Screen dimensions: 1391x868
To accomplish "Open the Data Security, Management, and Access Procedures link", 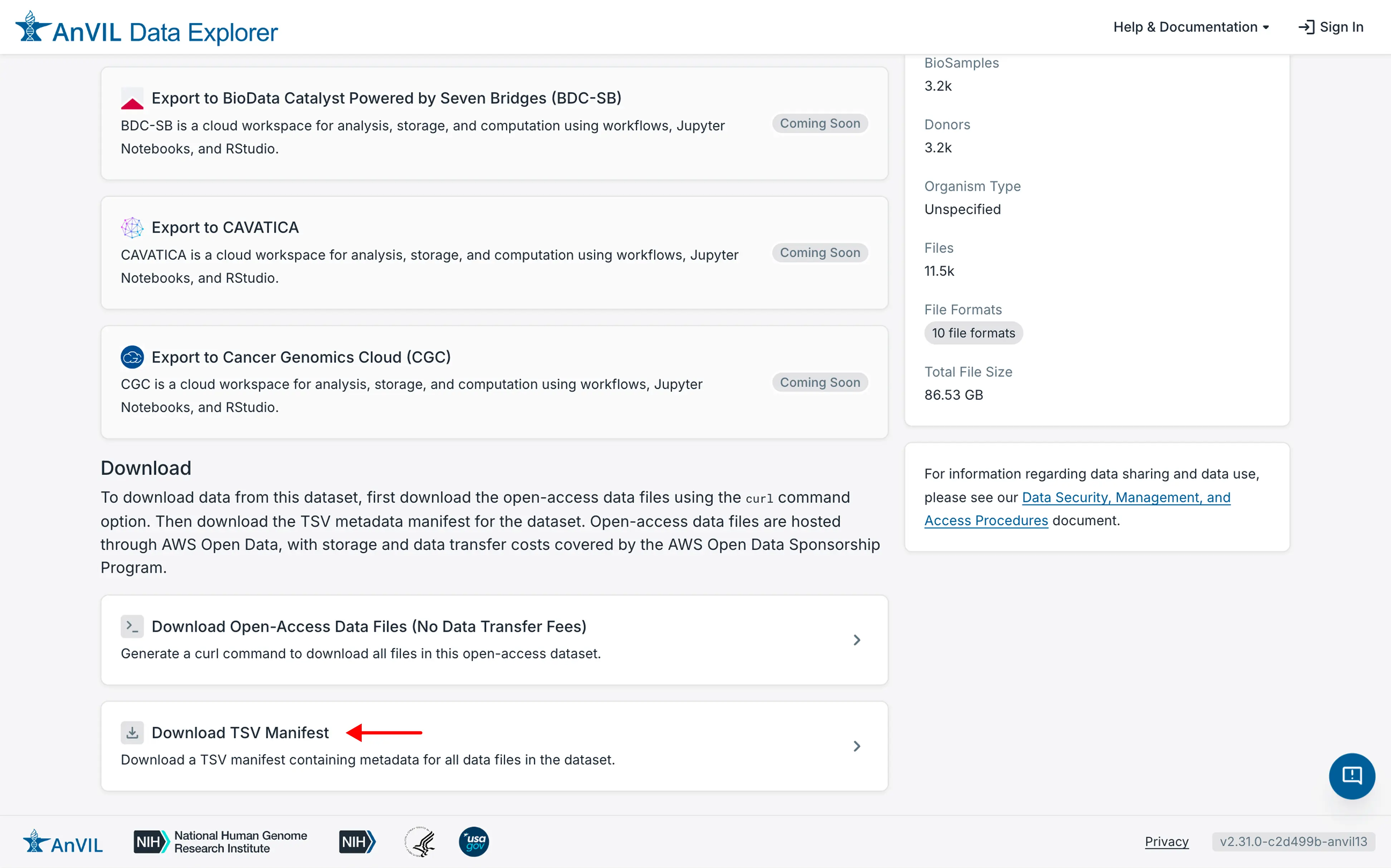I will pyautogui.click(x=1126, y=497).
